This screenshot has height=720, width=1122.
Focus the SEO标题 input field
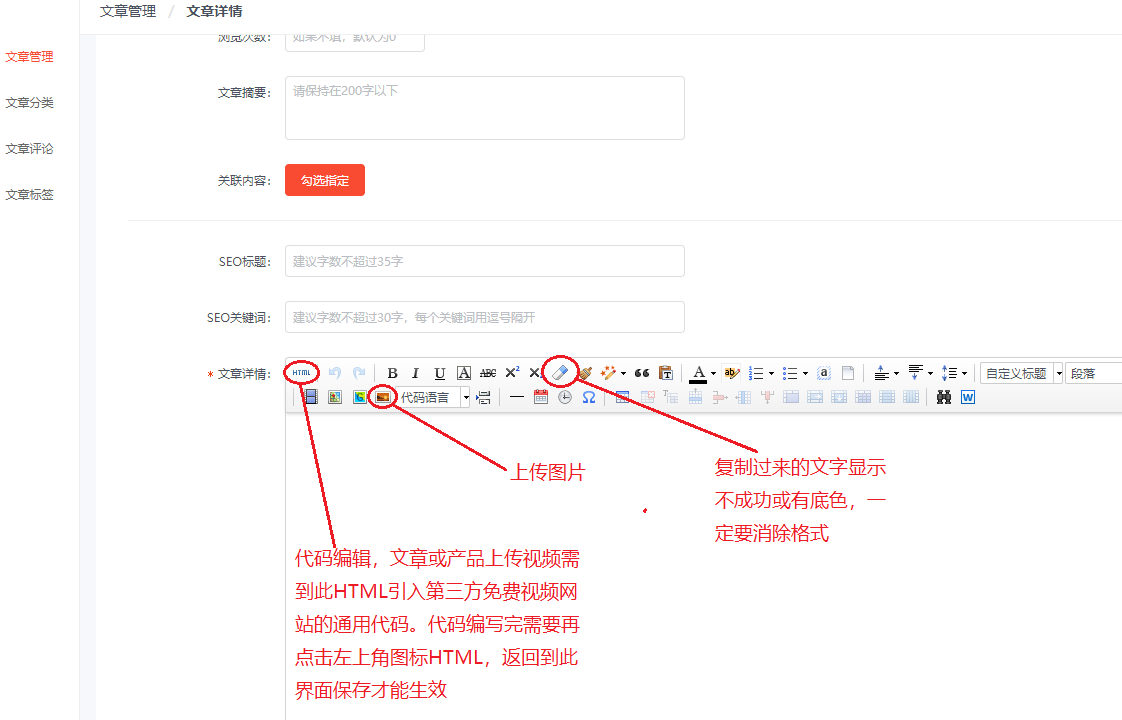pos(484,261)
